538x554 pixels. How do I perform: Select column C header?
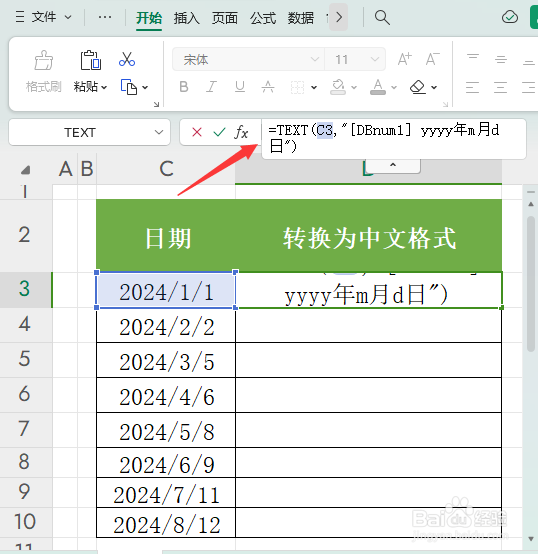coord(166,169)
